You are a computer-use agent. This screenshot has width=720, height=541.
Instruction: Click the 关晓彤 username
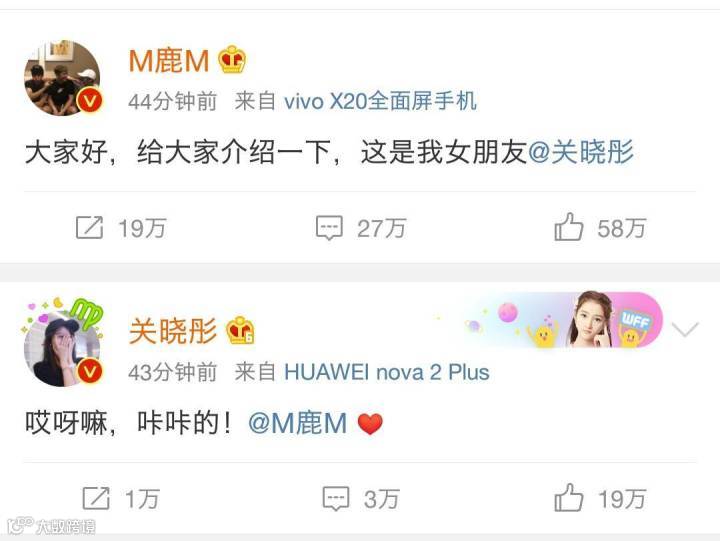point(173,331)
